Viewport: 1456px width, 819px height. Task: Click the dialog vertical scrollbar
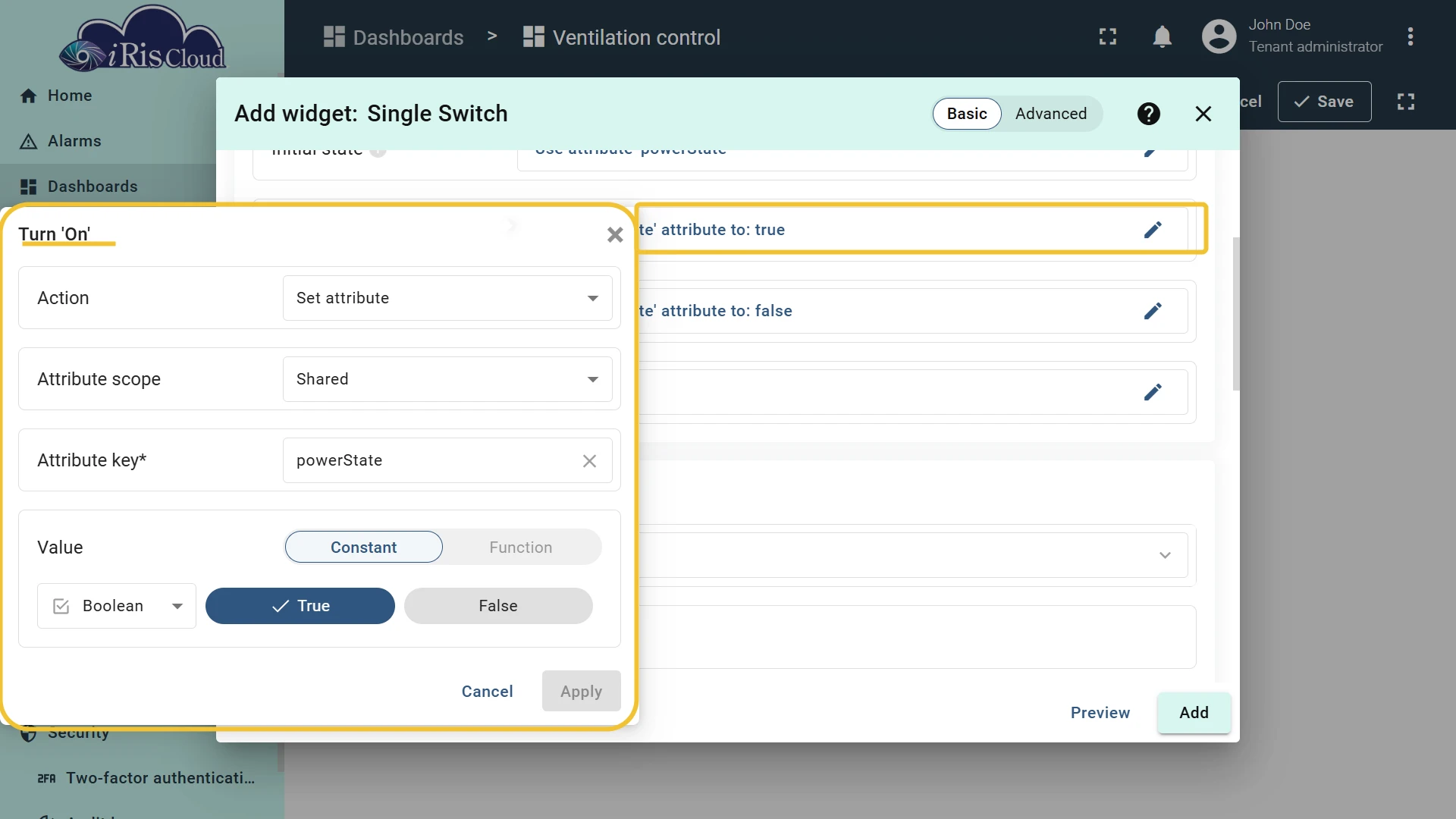(x=1235, y=314)
